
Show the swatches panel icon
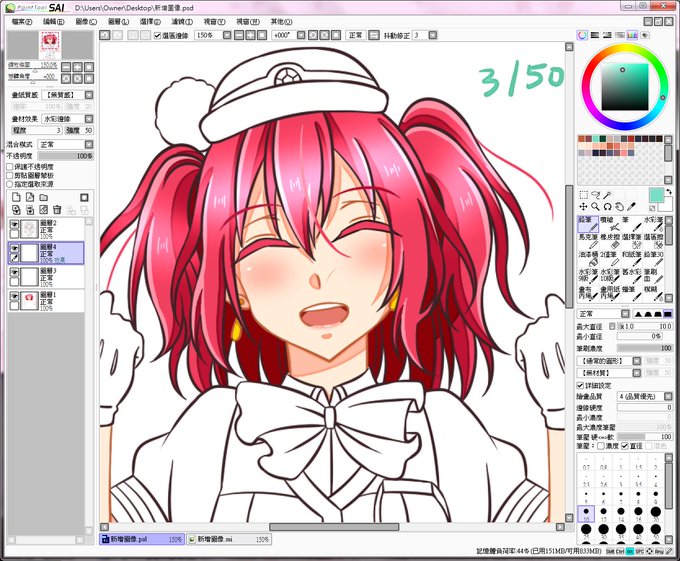[x=632, y=35]
